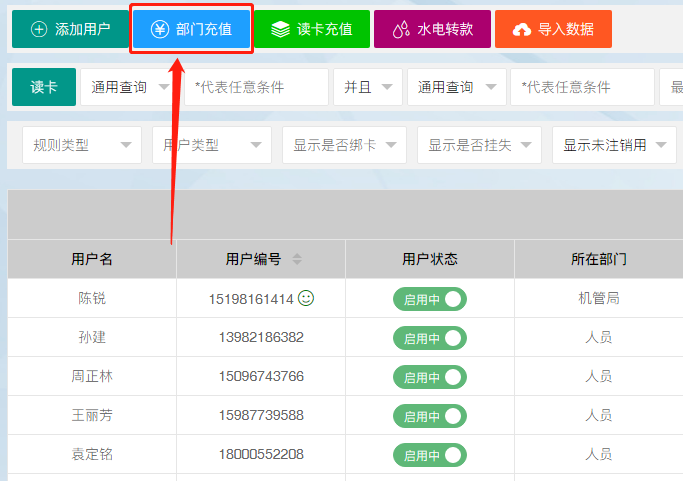Expand 显示是否绑卡 filter dropdown
This screenshot has width=683, height=481.
[x=344, y=145]
